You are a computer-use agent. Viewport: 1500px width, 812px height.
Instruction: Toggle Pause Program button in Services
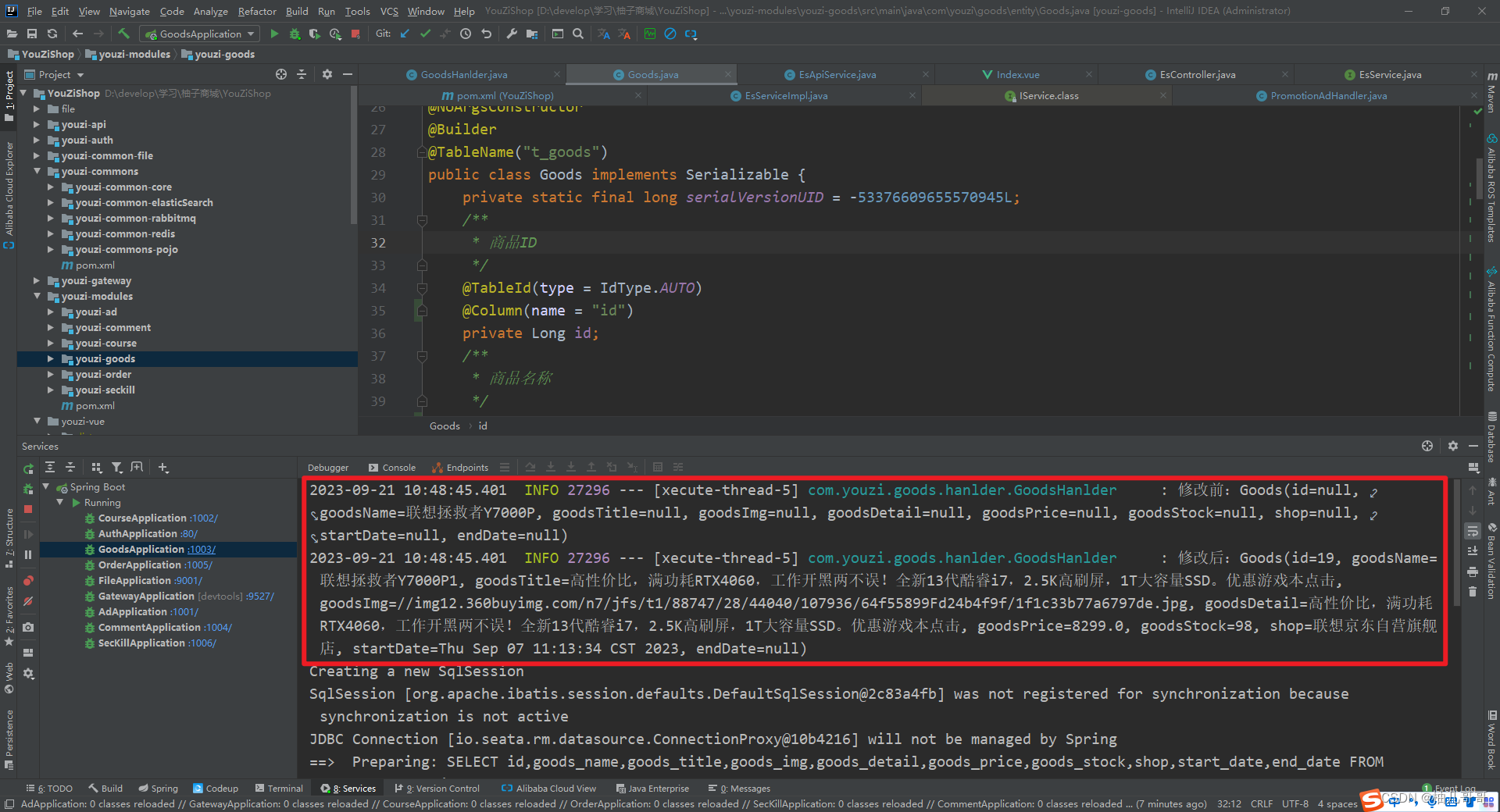(x=28, y=554)
